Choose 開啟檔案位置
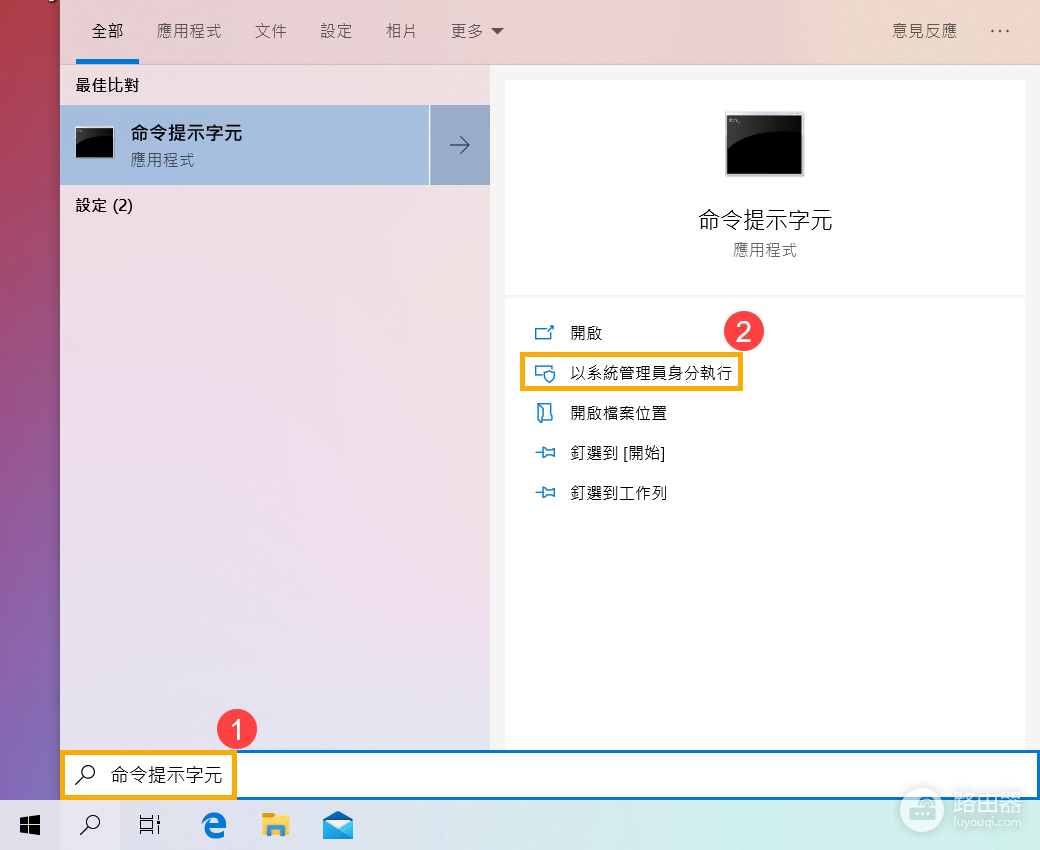 click(x=618, y=413)
